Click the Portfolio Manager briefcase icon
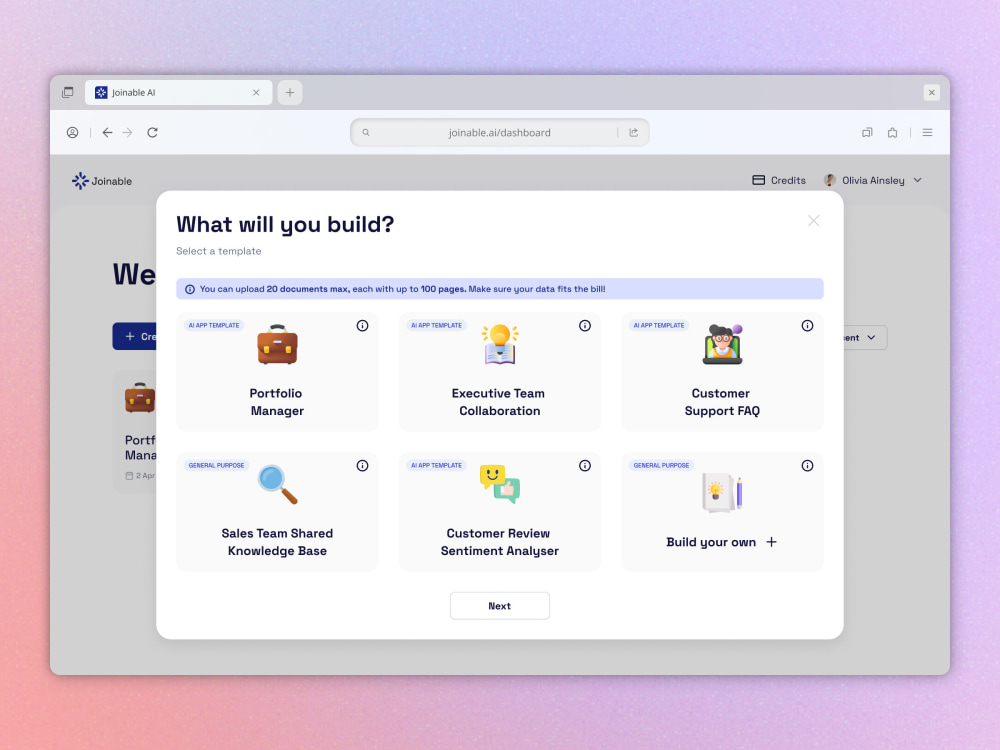Viewport: 1000px width, 750px height. tap(277, 344)
